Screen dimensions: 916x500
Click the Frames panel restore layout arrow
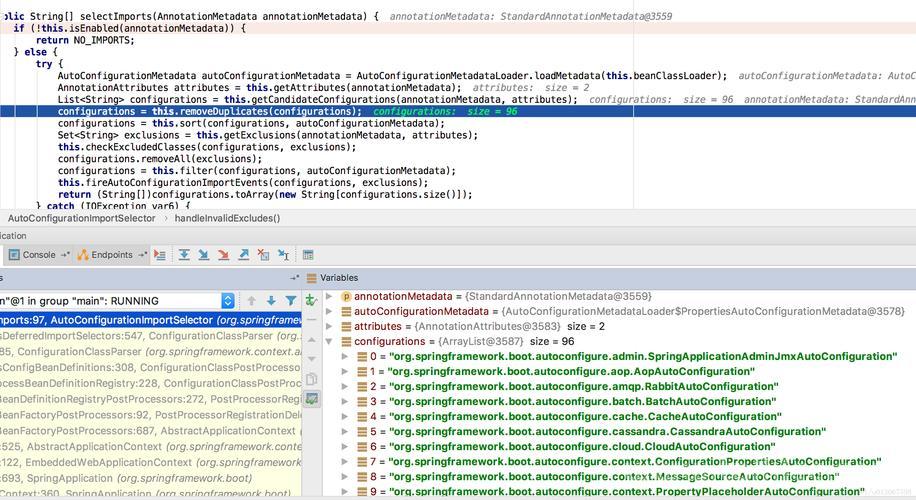click(x=294, y=278)
